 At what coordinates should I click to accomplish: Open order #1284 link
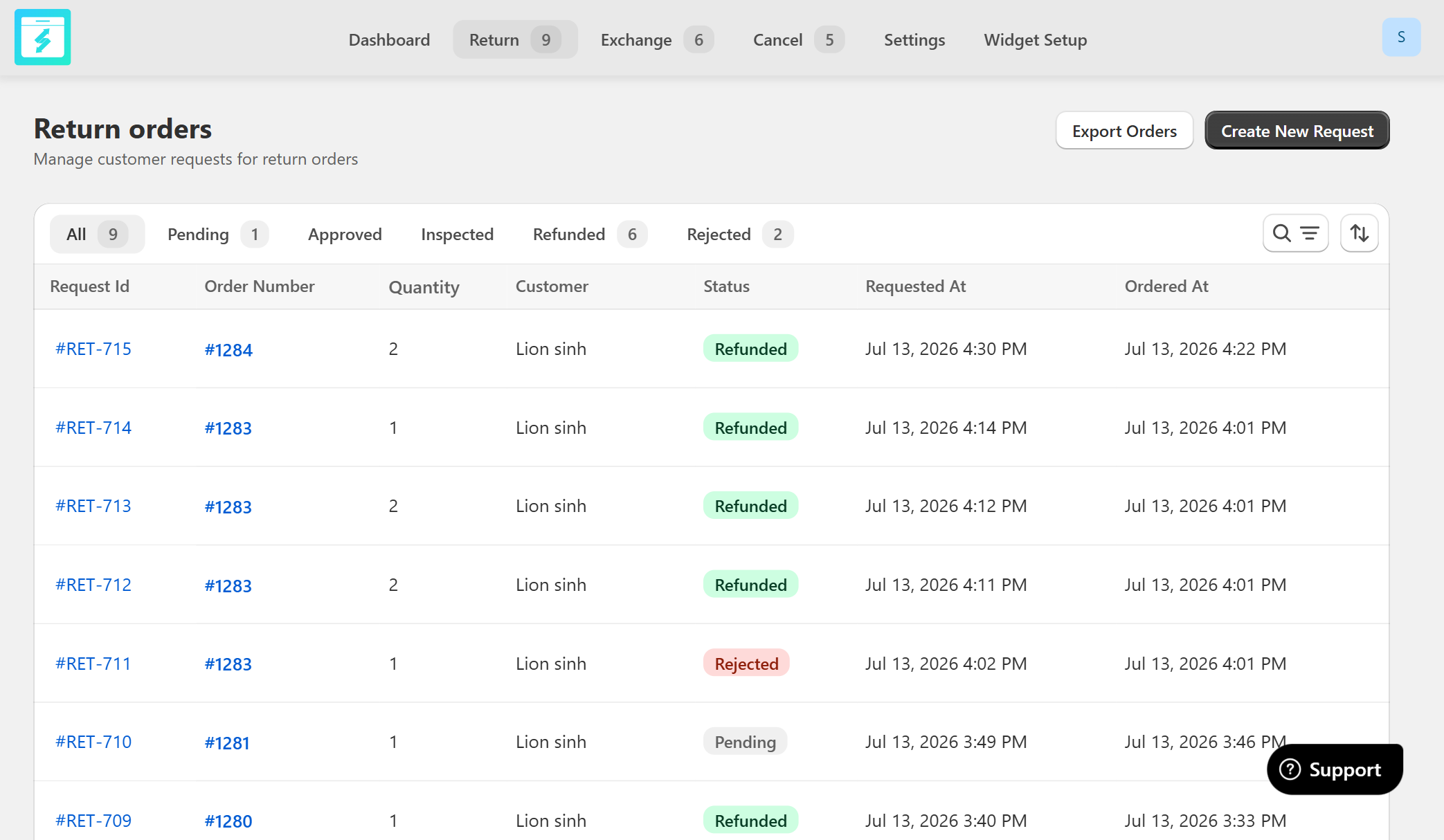[228, 350]
